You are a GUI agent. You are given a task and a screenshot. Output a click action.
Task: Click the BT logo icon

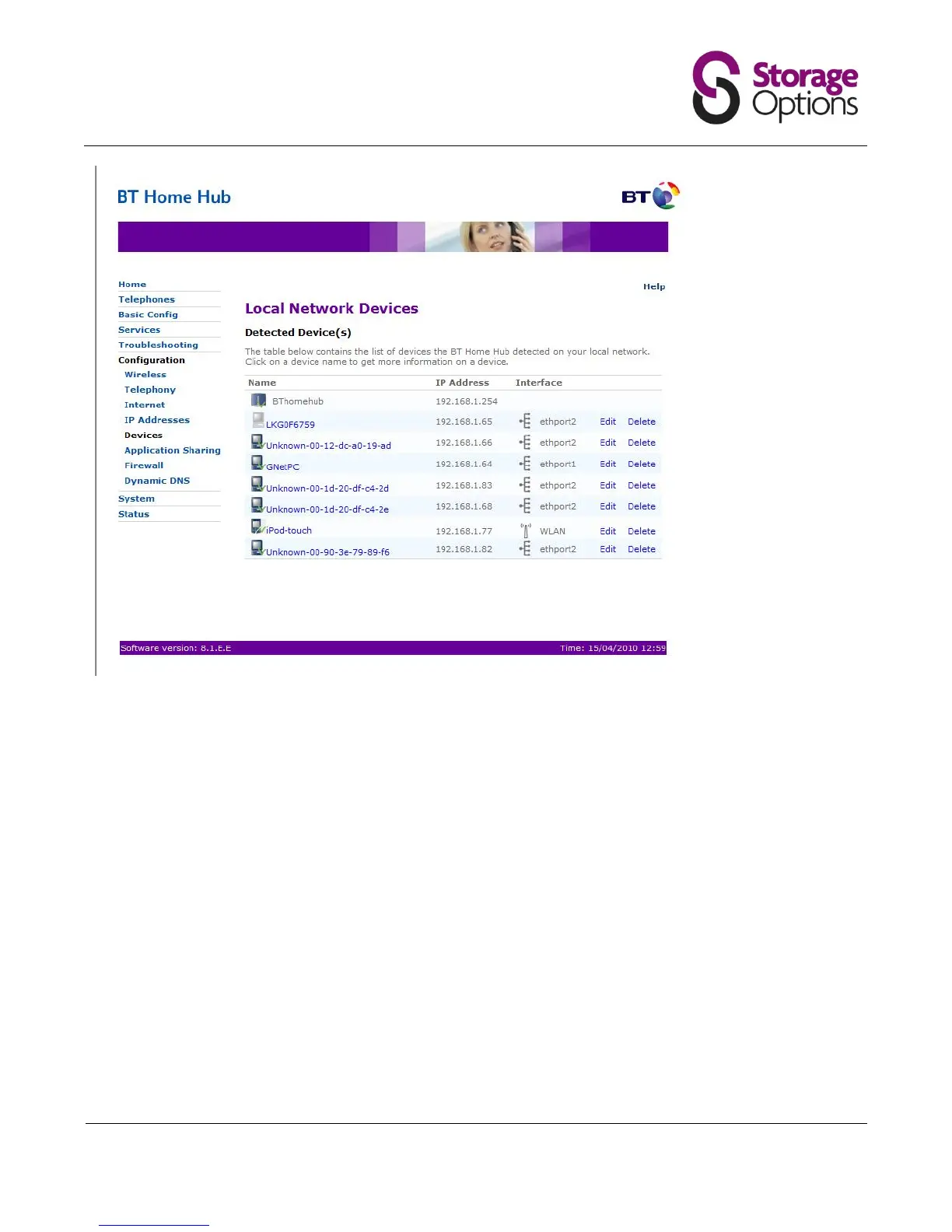651,196
